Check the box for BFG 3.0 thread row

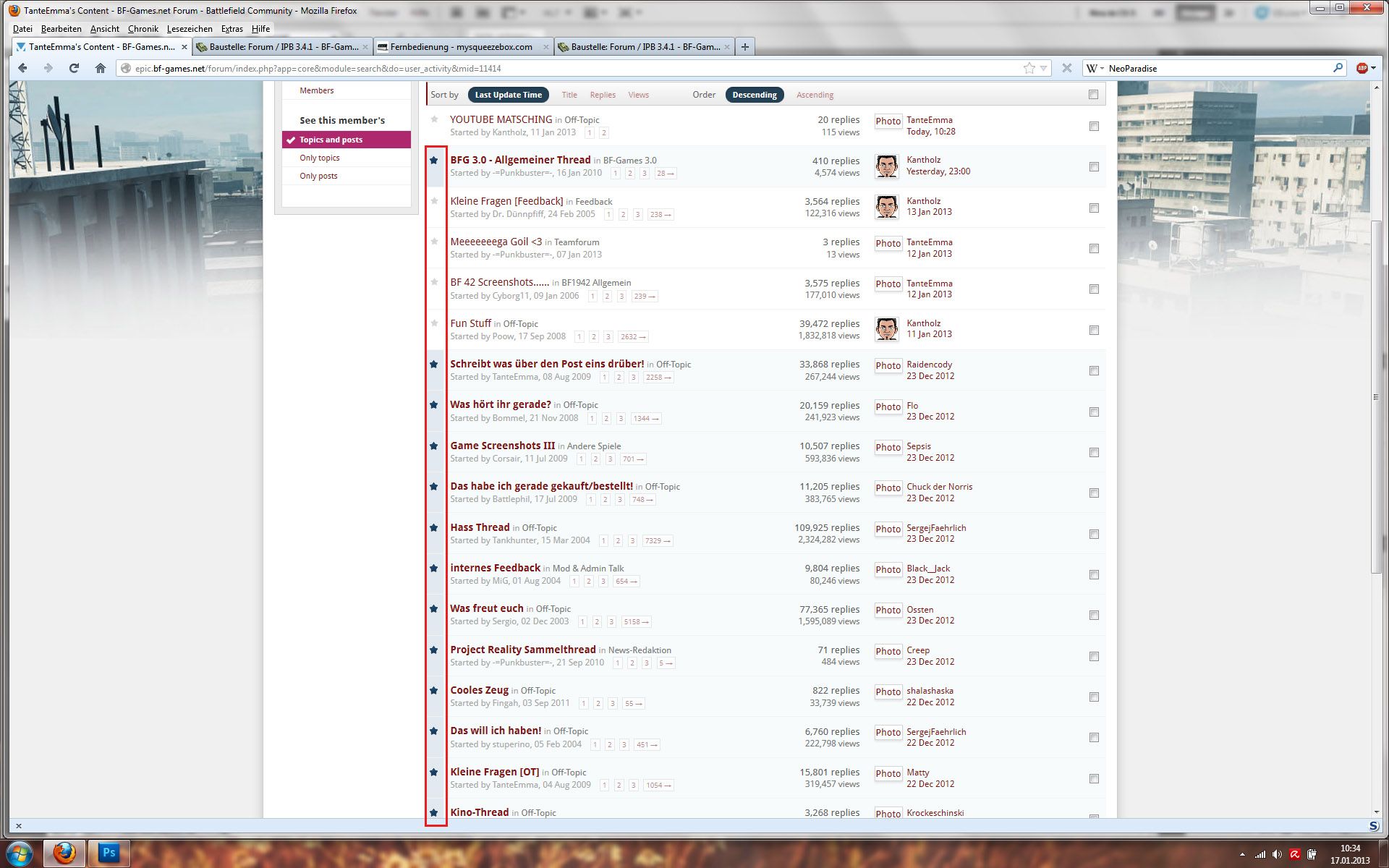click(1094, 167)
